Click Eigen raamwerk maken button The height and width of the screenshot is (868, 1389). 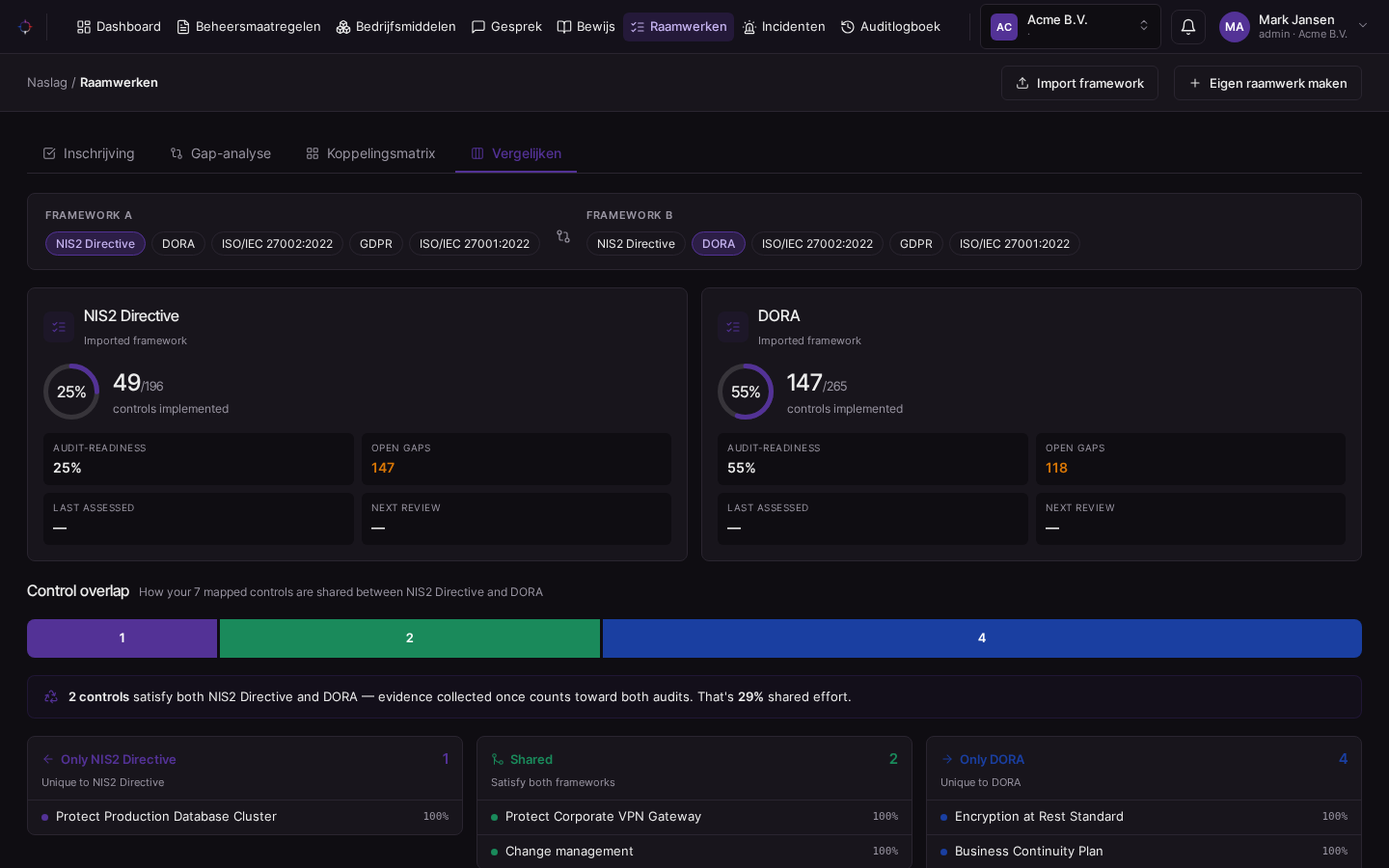[1267, 83]
